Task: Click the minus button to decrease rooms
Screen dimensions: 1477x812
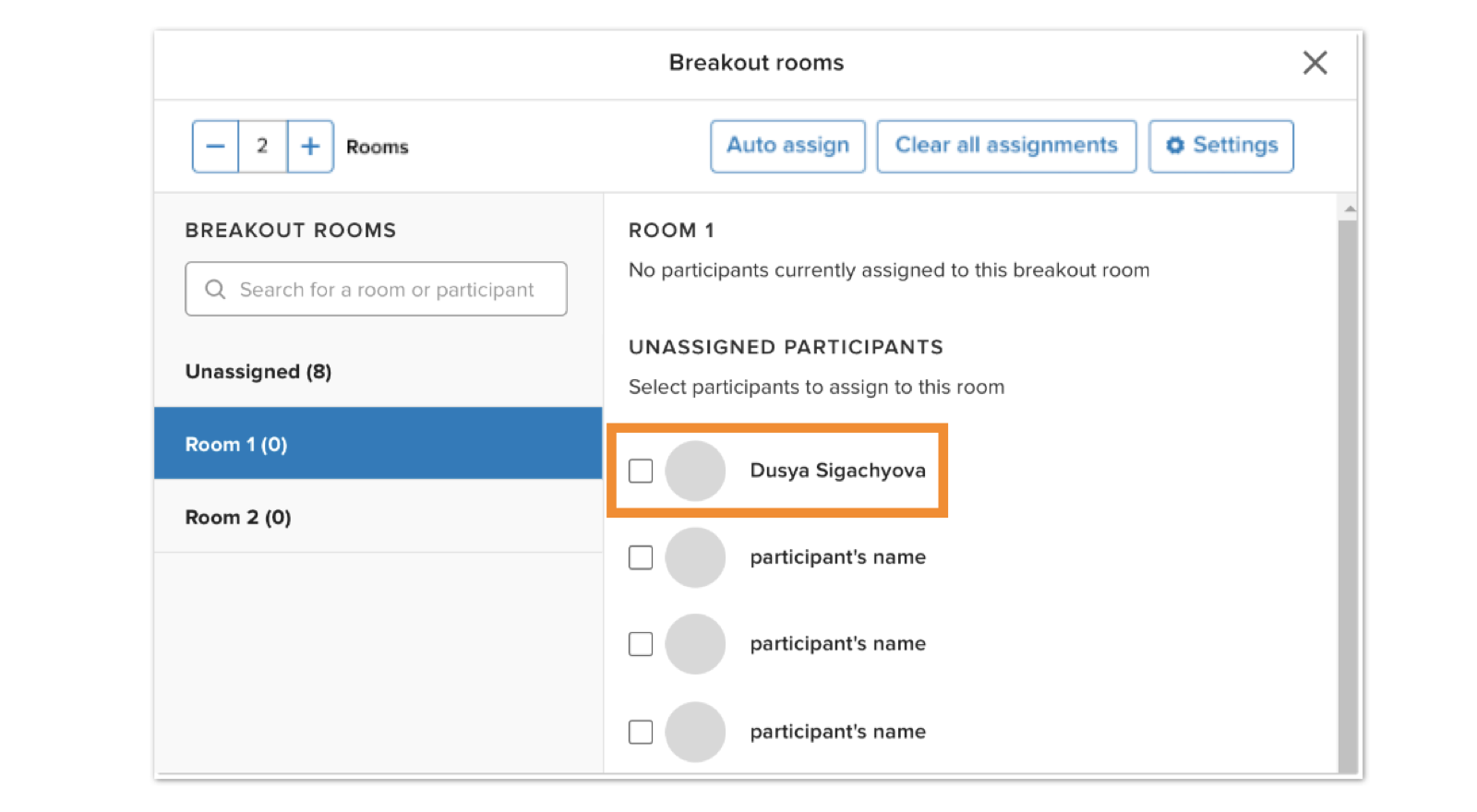Action: [x=215, y=146]
